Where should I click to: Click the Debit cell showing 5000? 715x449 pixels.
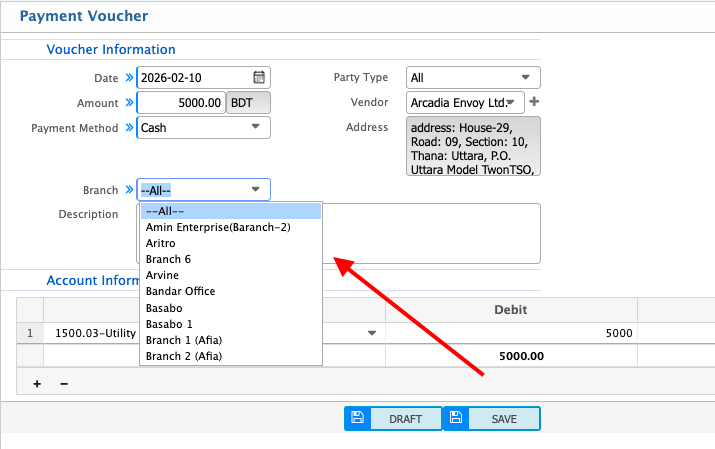tap(510, 333)
